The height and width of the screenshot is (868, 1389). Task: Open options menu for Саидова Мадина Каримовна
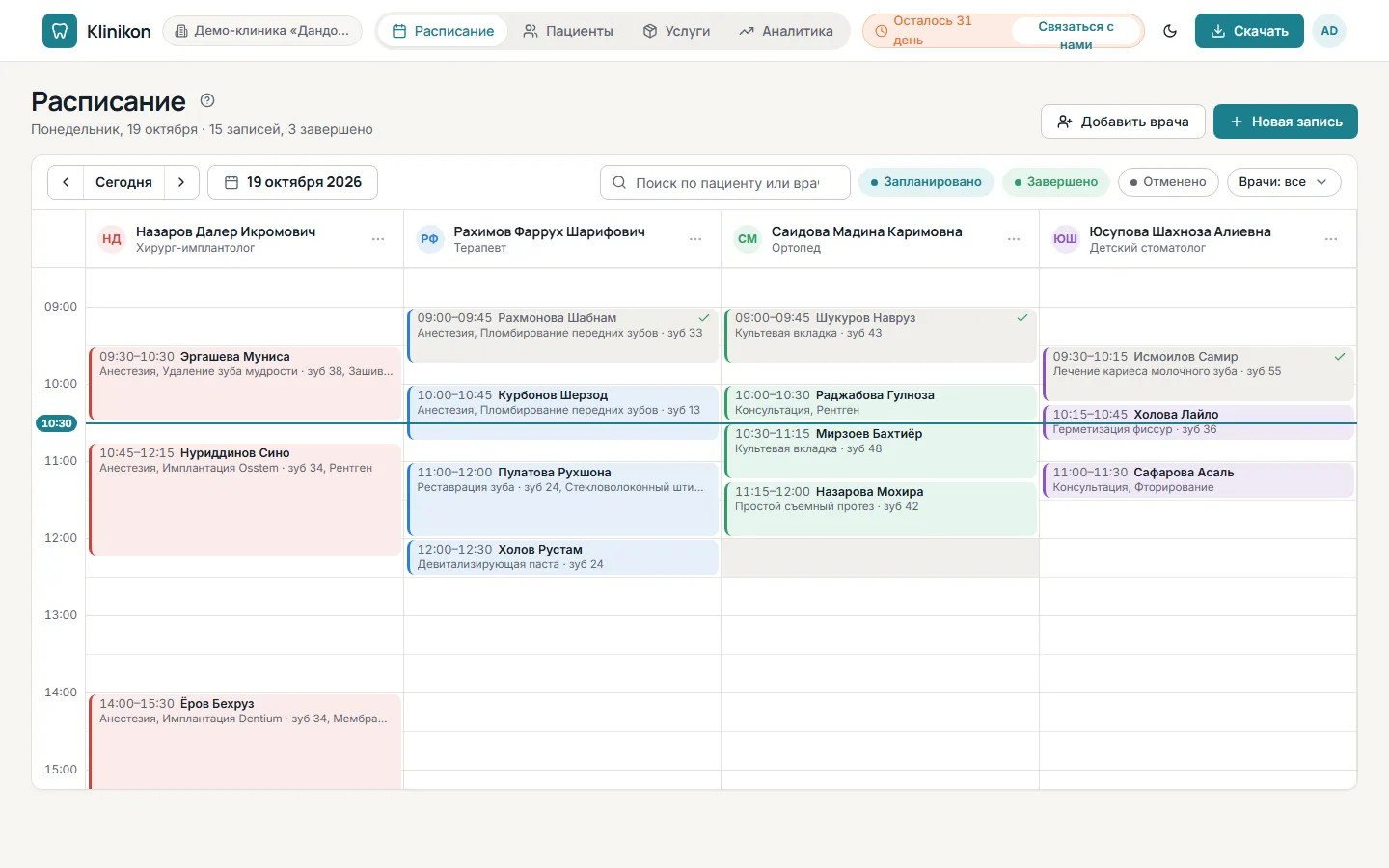[1014, 239]
